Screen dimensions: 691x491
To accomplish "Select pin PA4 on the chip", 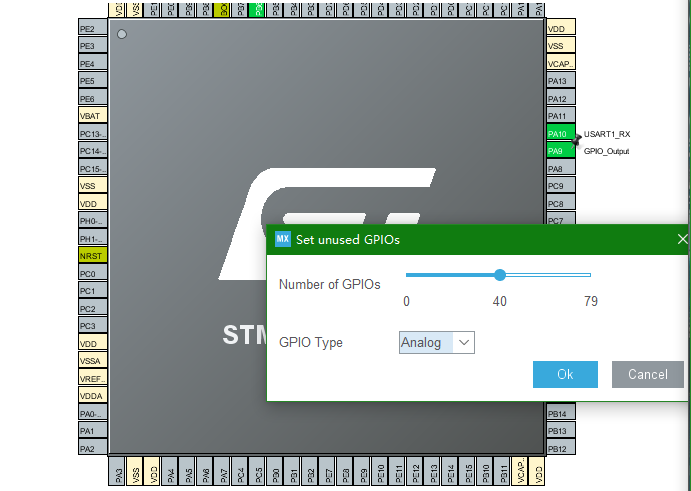I will [170, 471].
